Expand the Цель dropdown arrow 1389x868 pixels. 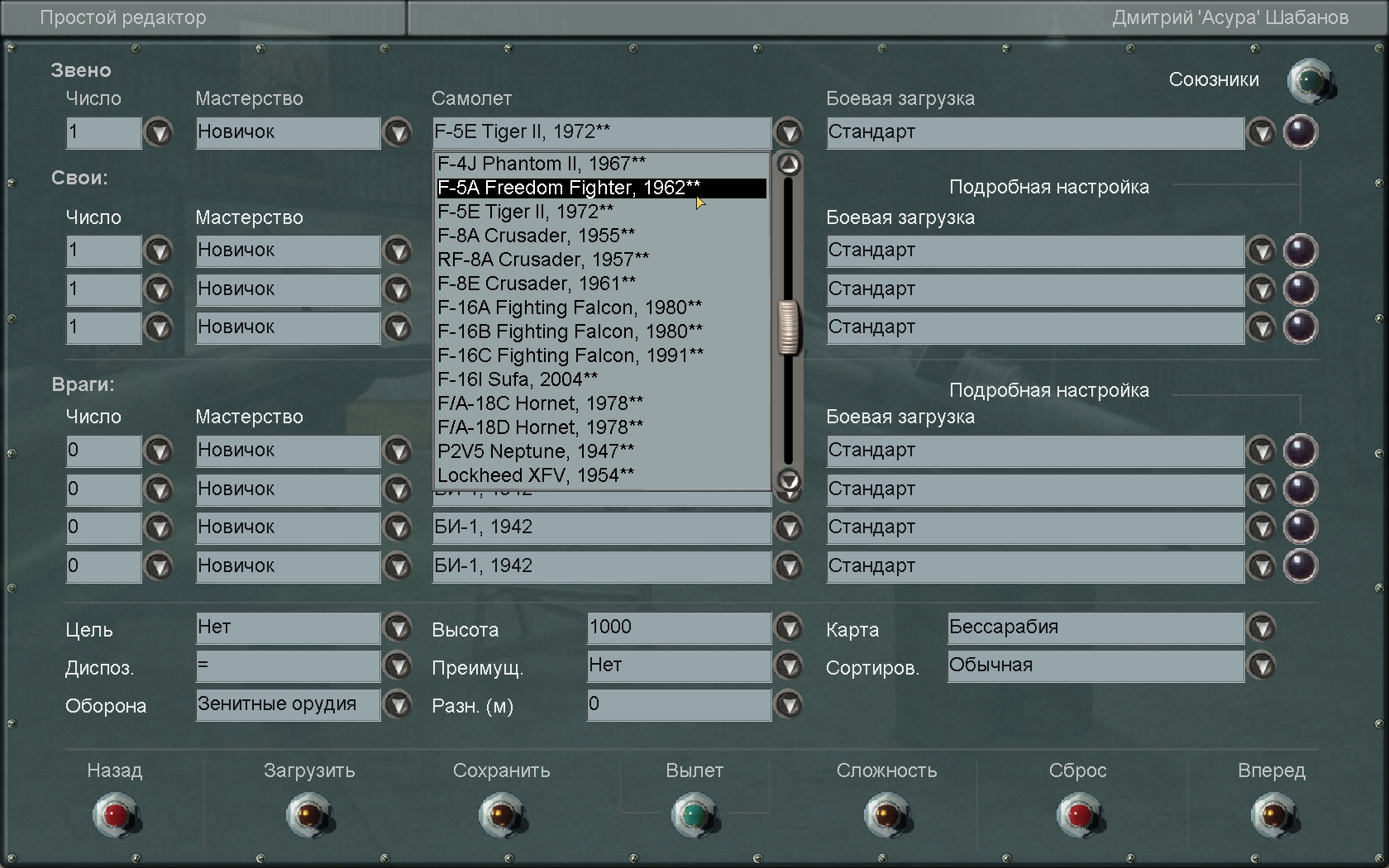point(399,627)
